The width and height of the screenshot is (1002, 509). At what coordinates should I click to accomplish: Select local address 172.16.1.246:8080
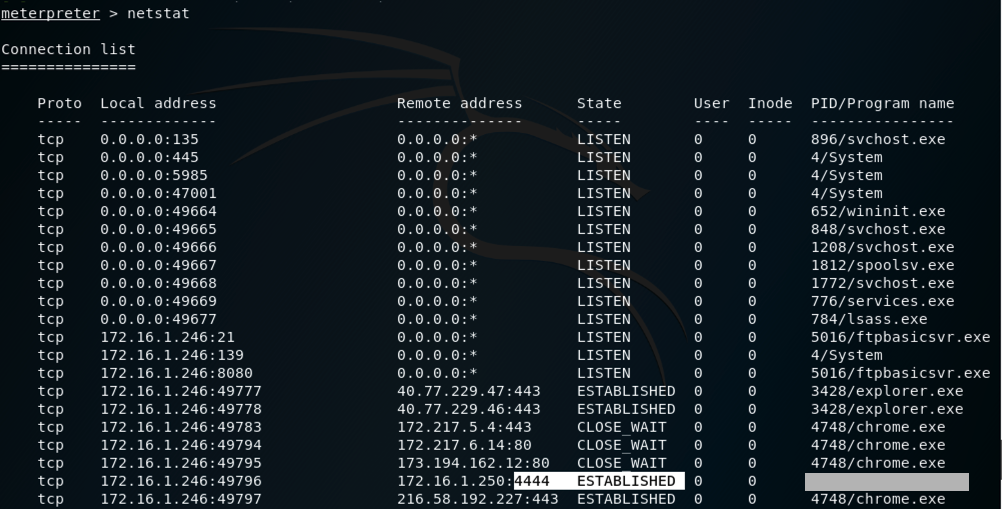click(x=176, y=373)
